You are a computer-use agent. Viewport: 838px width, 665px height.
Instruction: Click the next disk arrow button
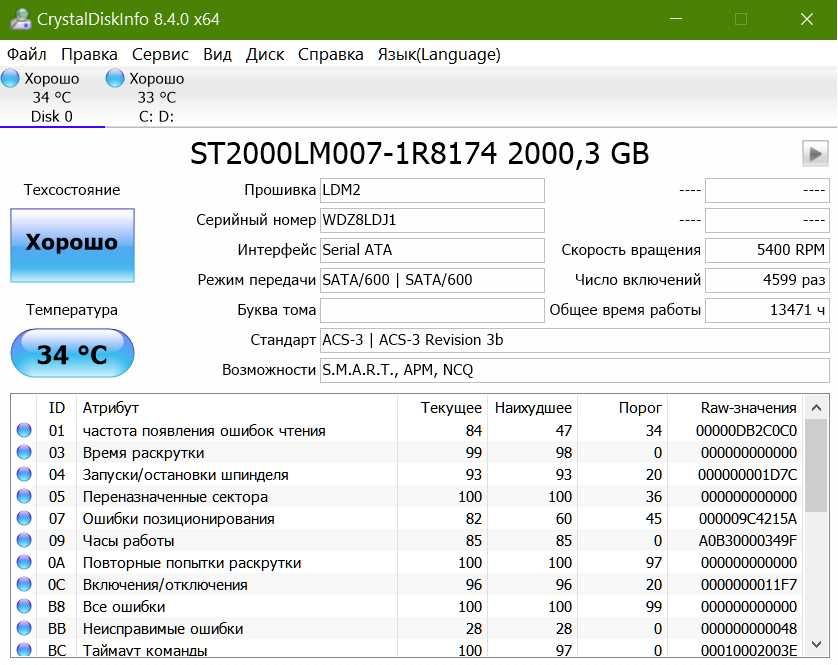(815, 154)
